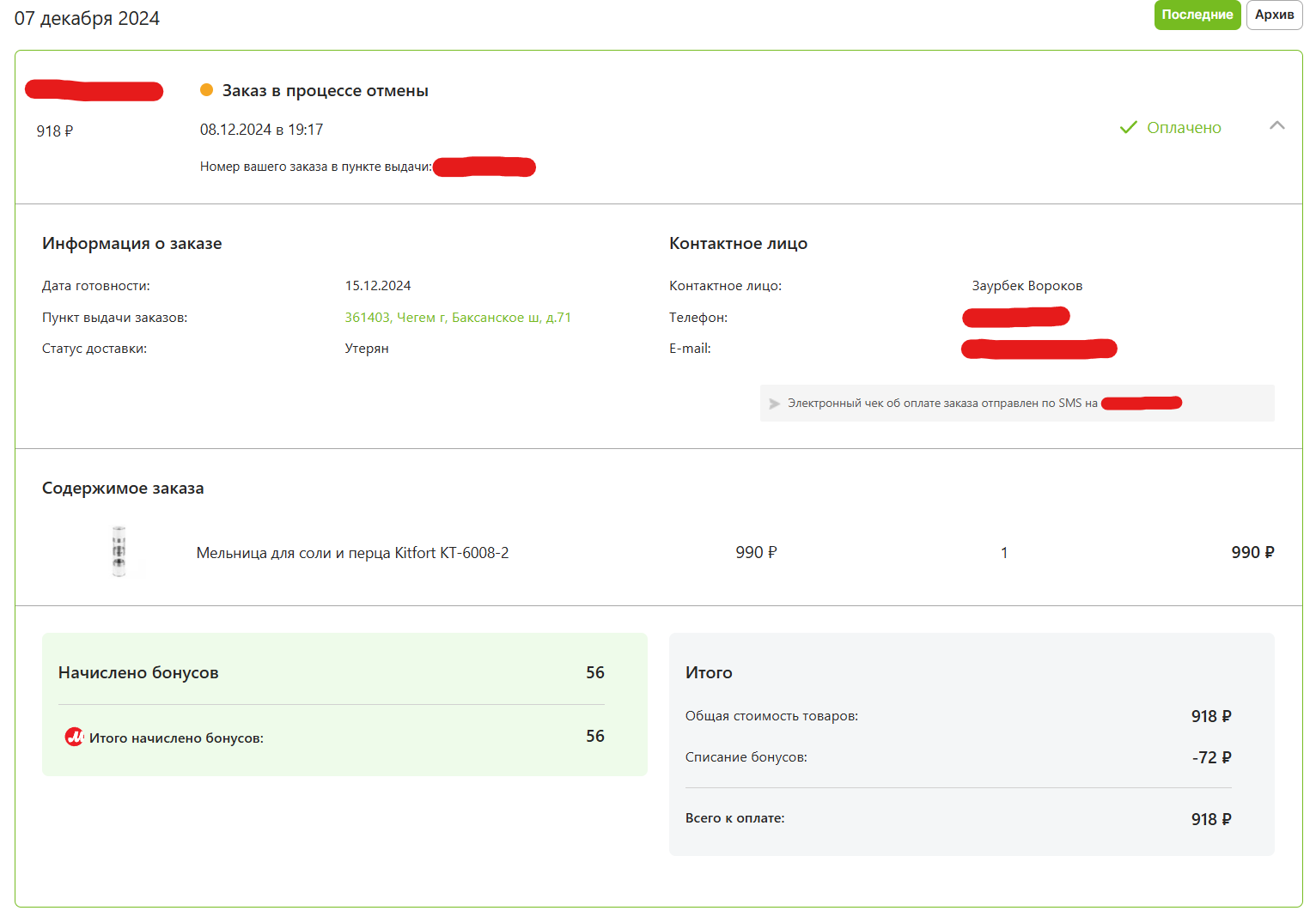Screen dimensions: 1316x923
Task: Click the green Оплачено checkmark icon
Action: (1128, 127)
